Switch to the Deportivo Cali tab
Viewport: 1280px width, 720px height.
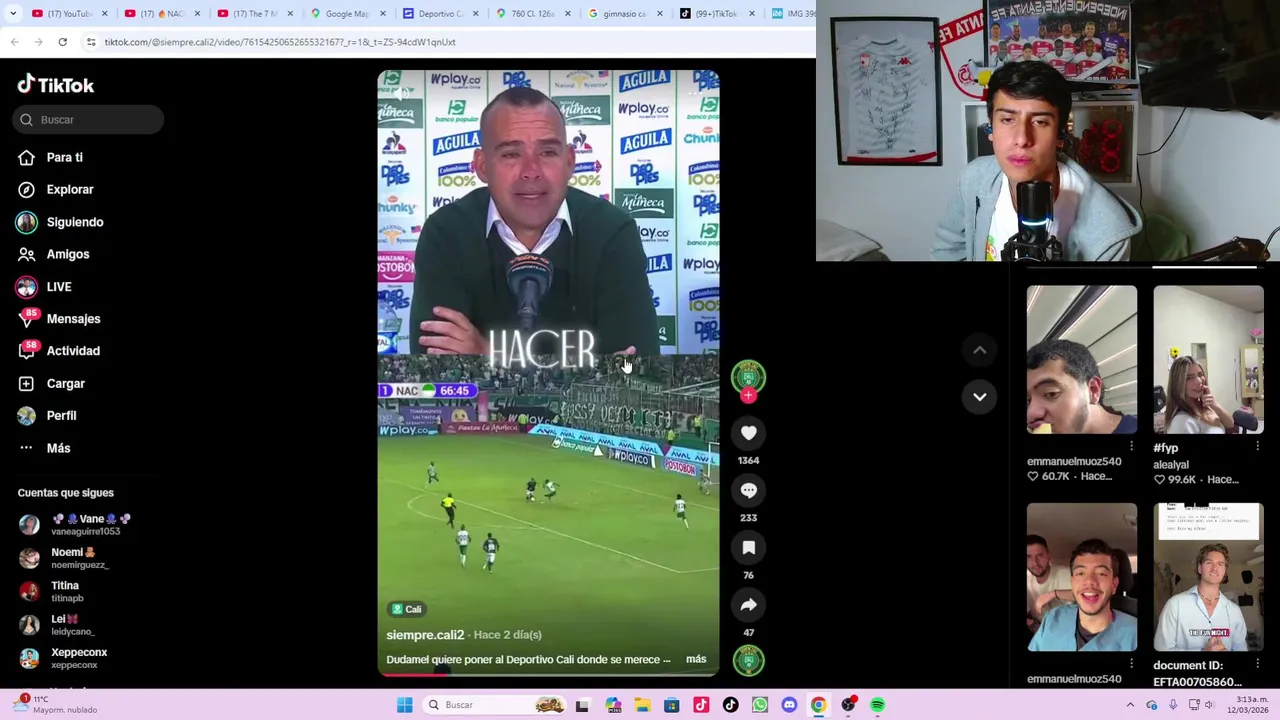coord(440,14)
